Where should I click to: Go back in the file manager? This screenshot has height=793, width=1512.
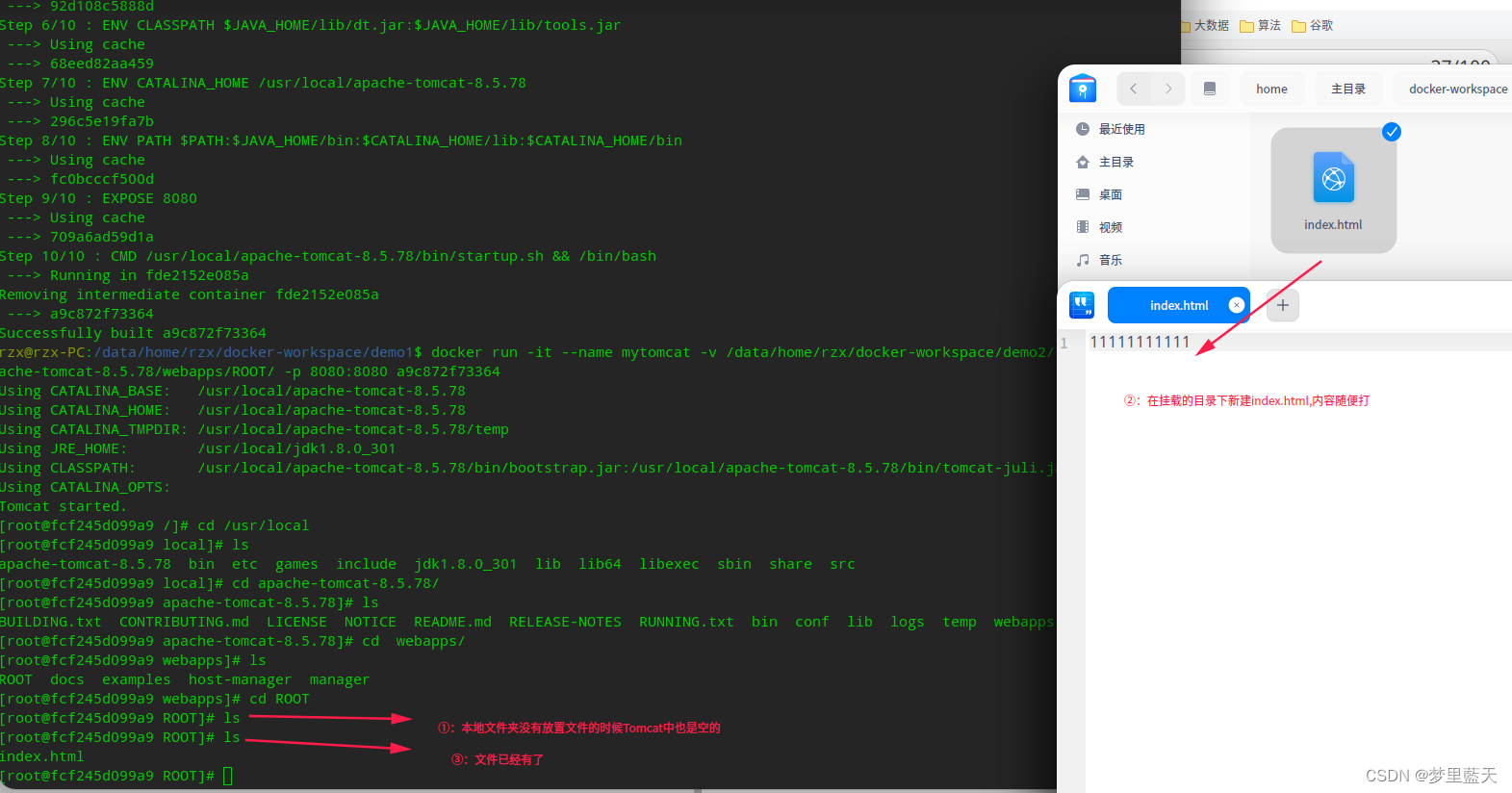point(1134,89)
